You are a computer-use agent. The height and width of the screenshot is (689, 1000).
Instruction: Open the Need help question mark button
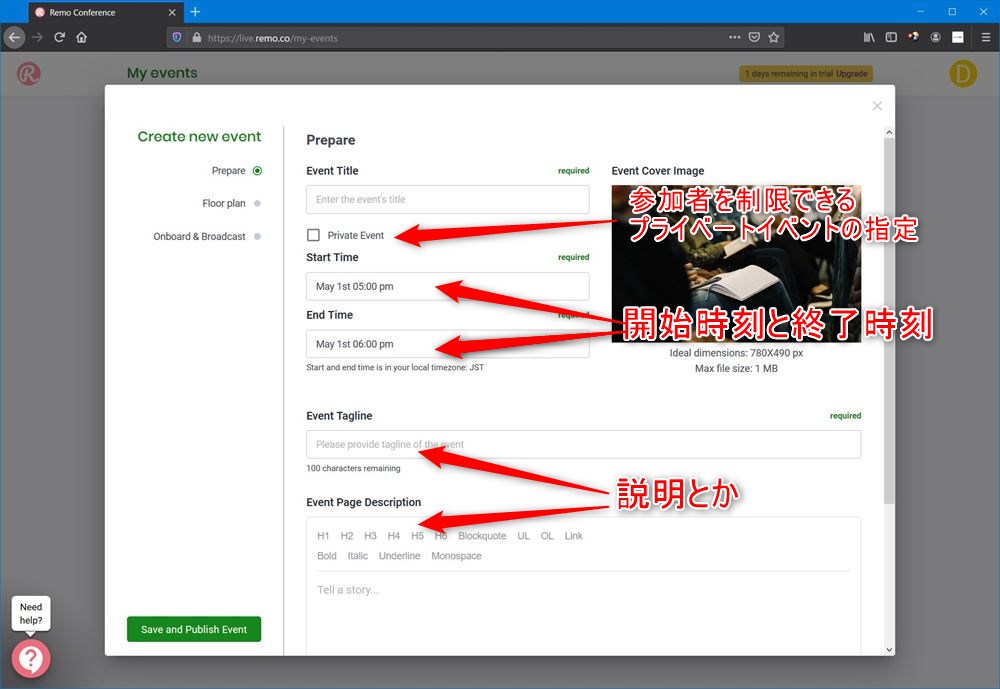(31, 658)
